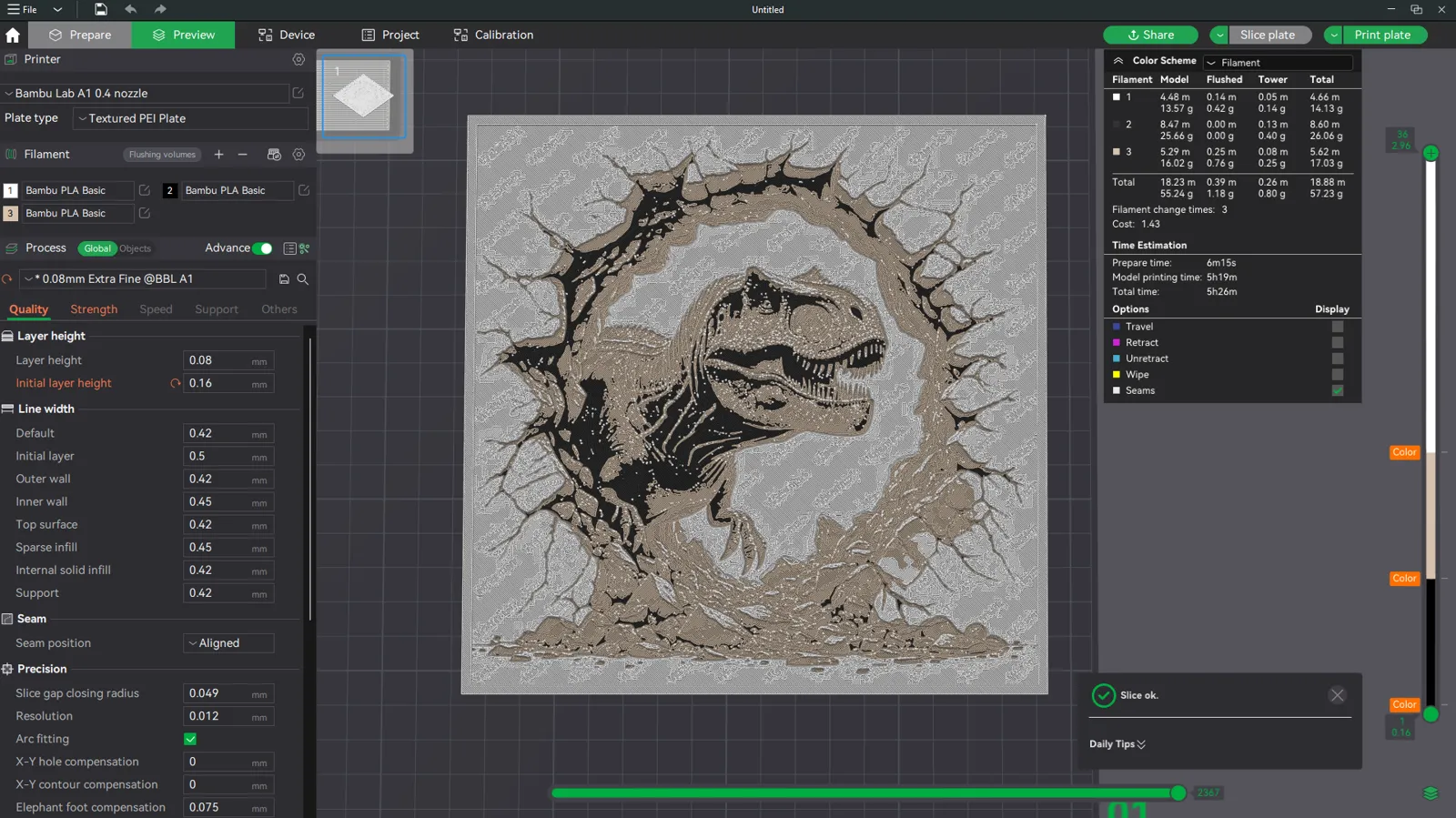Search process settings with magnifier icon
The width and height of the screenshot is (1456, 818).
(303, 279)
